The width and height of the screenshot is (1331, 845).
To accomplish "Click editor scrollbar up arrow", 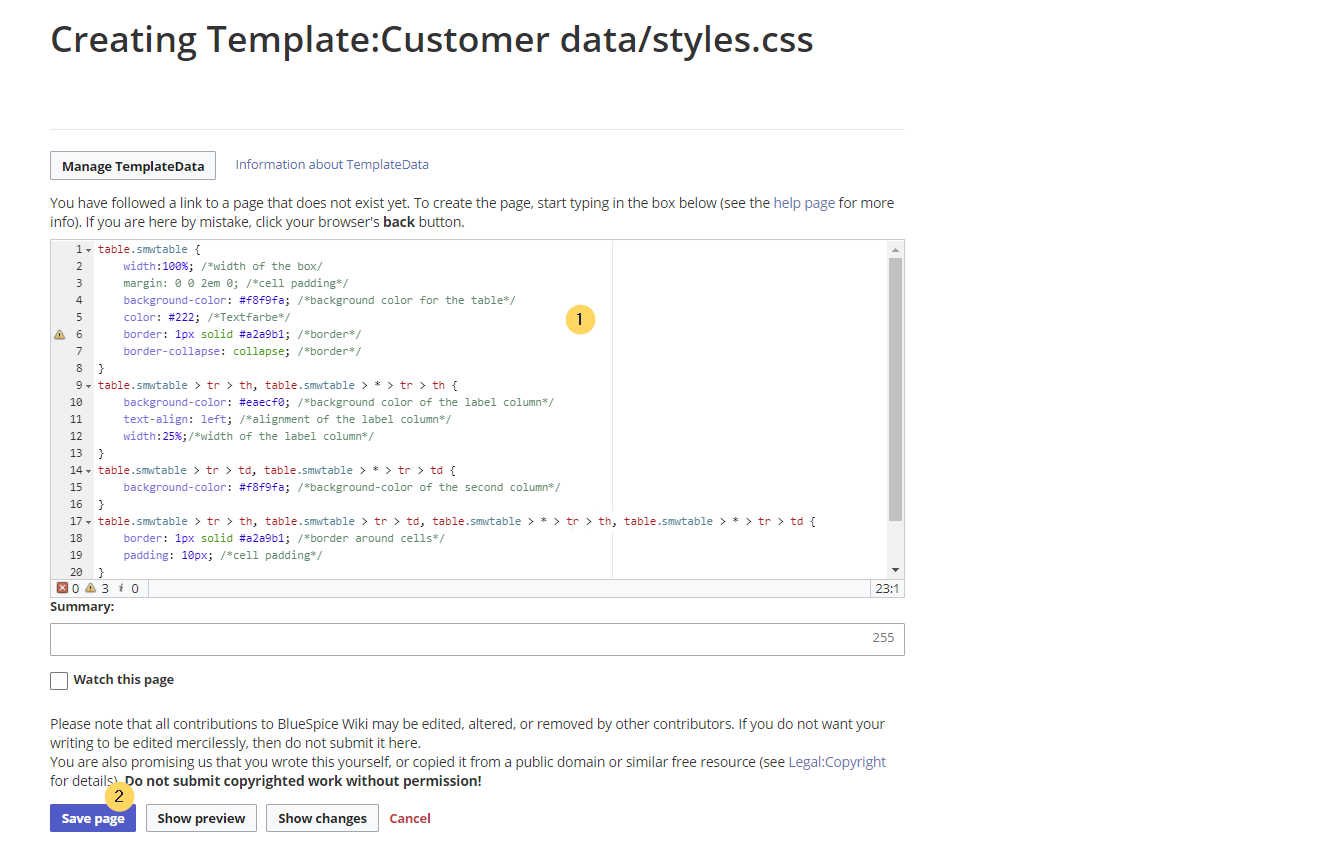I will [895, 249].
